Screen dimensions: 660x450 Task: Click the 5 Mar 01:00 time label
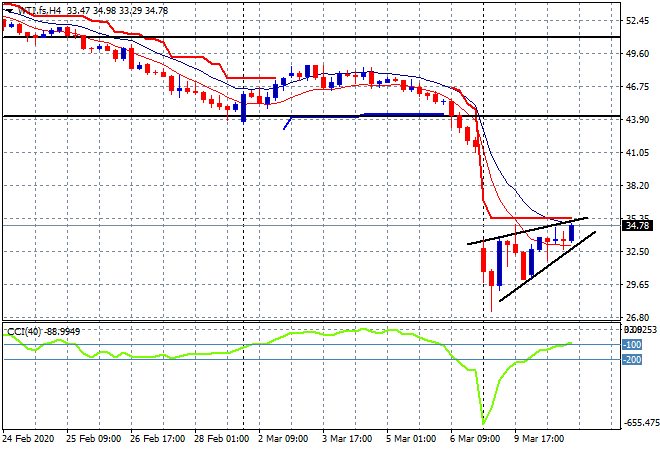(411, 439)
